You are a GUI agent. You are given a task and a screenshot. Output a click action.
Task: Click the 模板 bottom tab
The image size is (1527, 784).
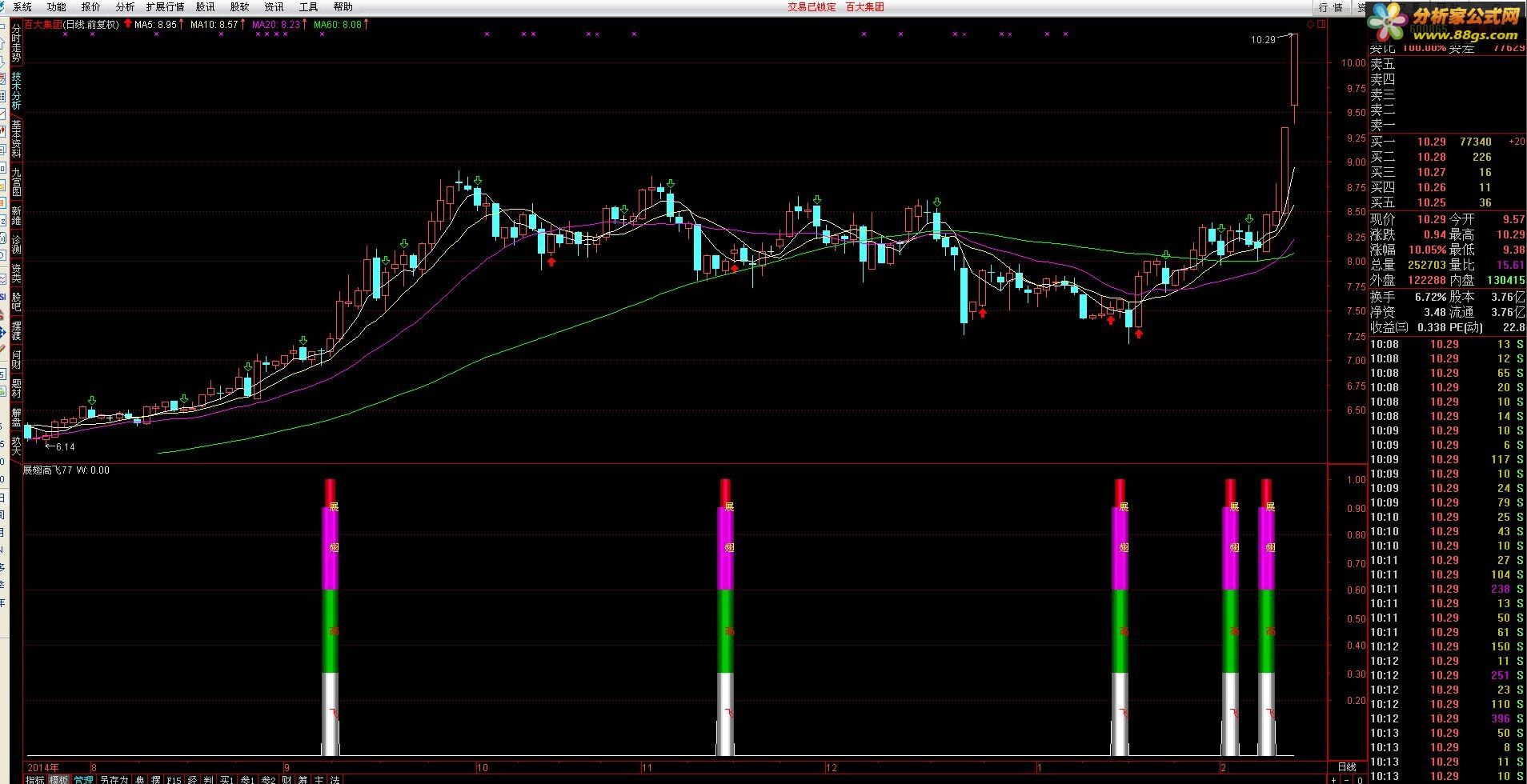[x=59, y=779]
